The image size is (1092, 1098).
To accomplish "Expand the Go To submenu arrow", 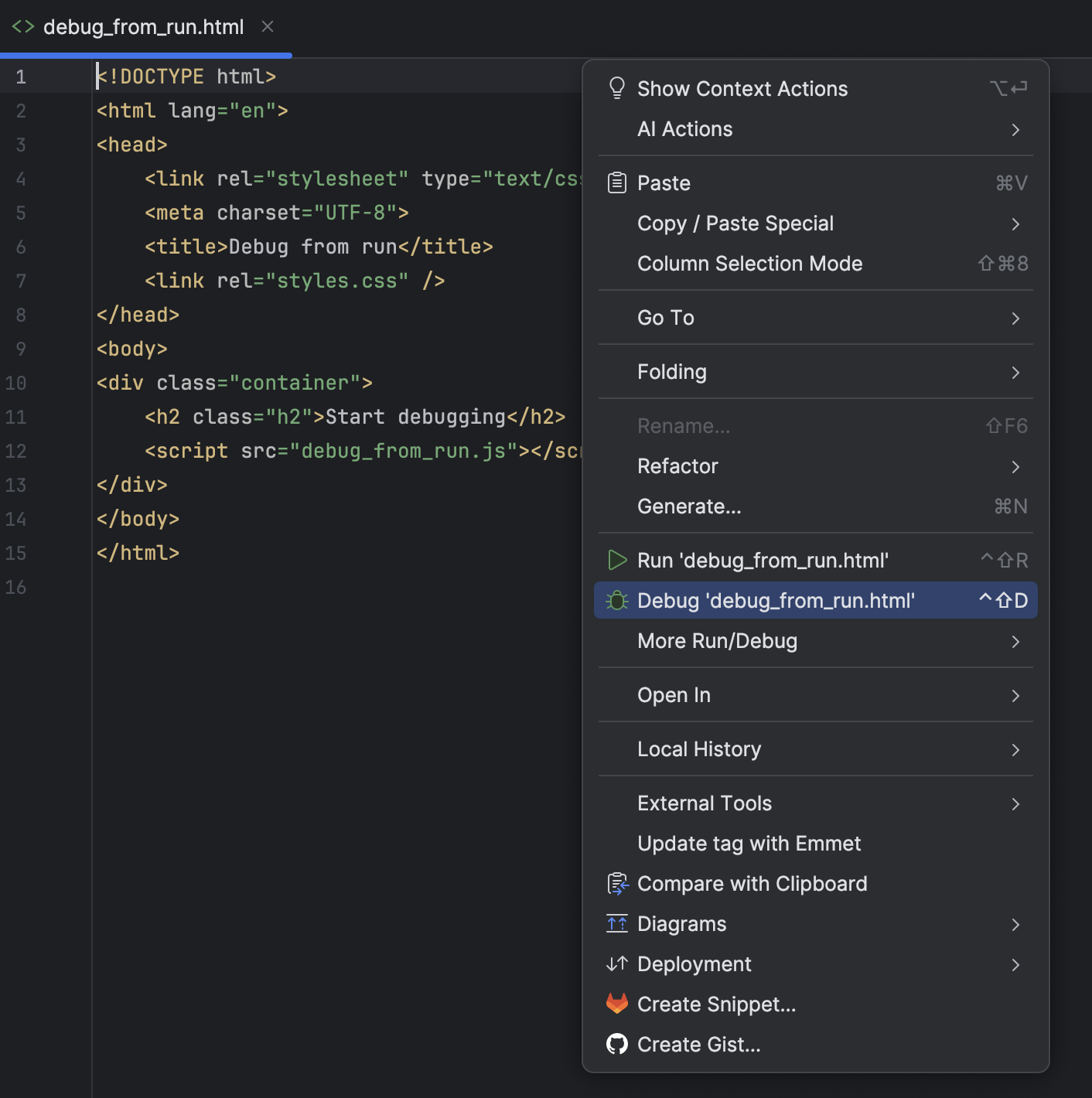I will [x=1015, y=318].
